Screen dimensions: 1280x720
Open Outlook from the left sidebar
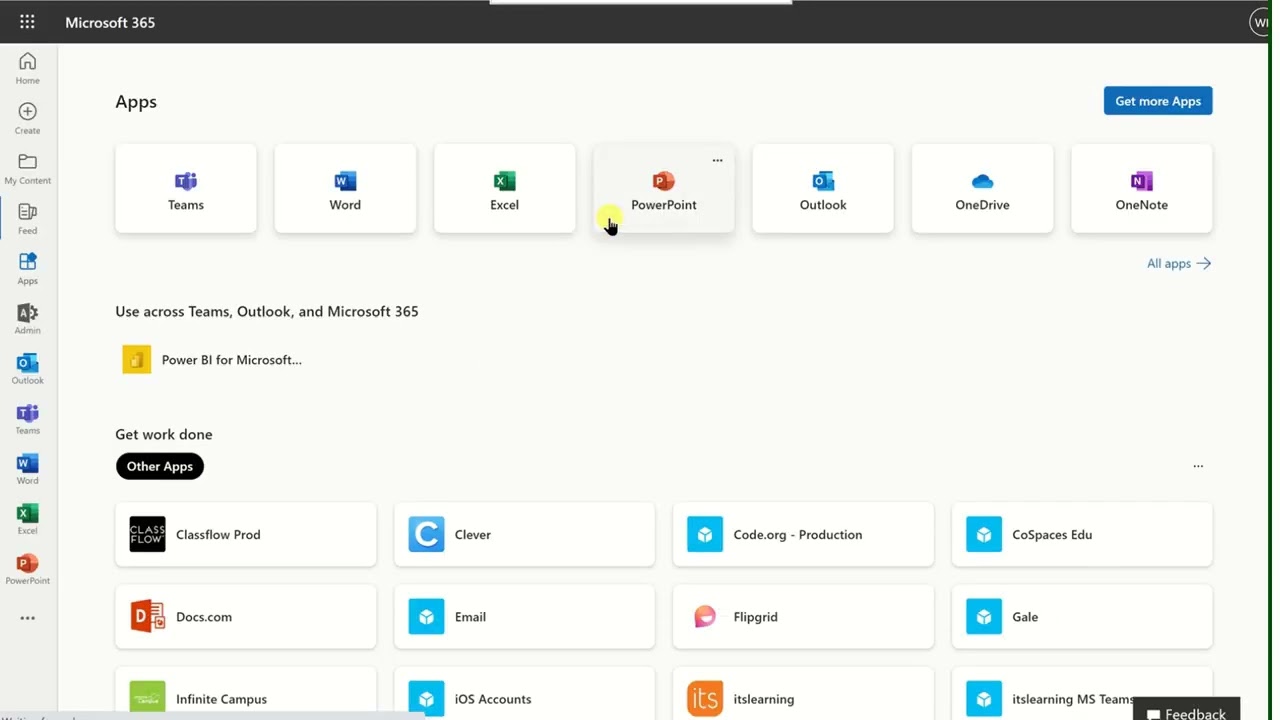(x=27, y=368)
